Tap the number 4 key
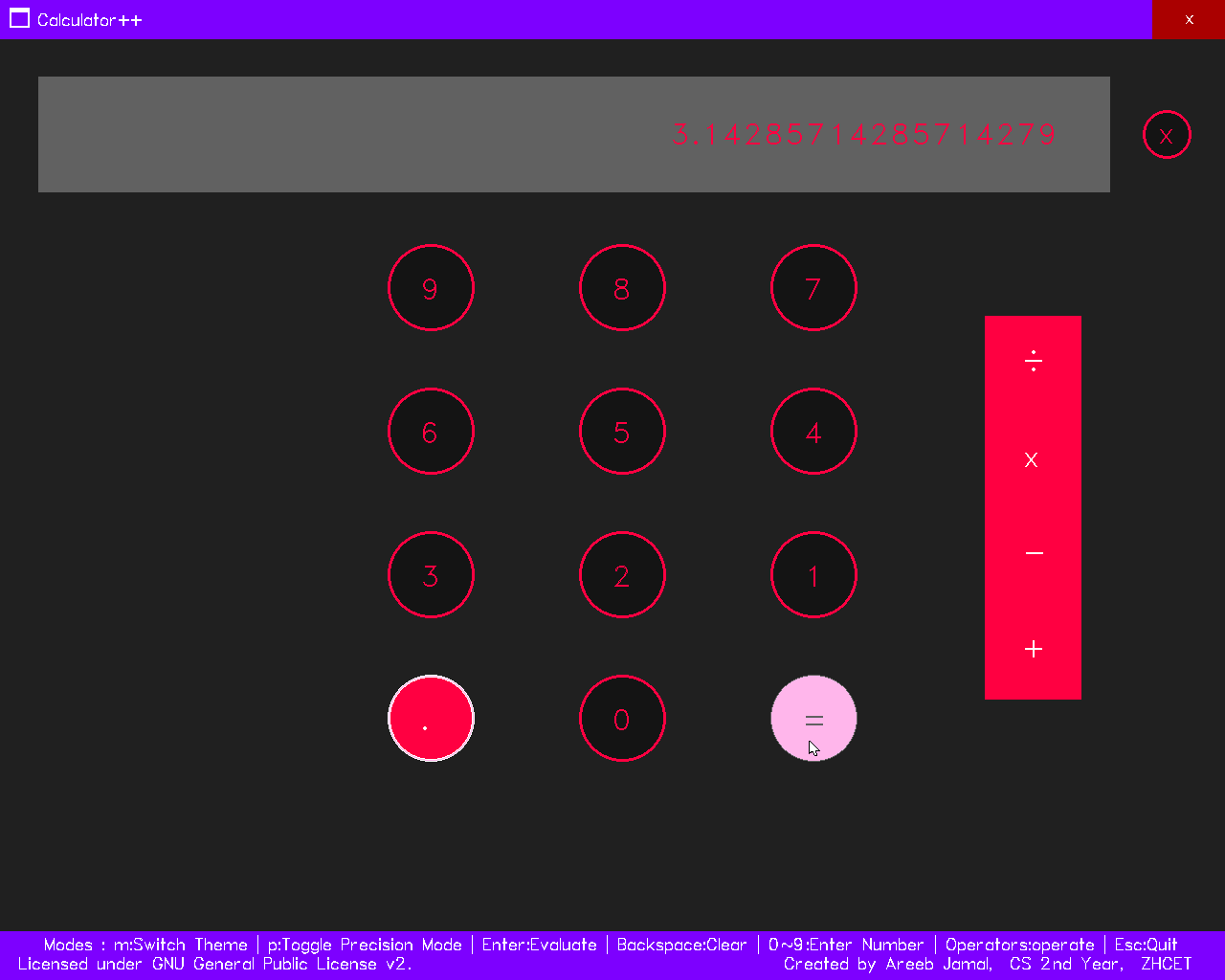Viewport: 1225px width, 980px height. click(813, 432)
